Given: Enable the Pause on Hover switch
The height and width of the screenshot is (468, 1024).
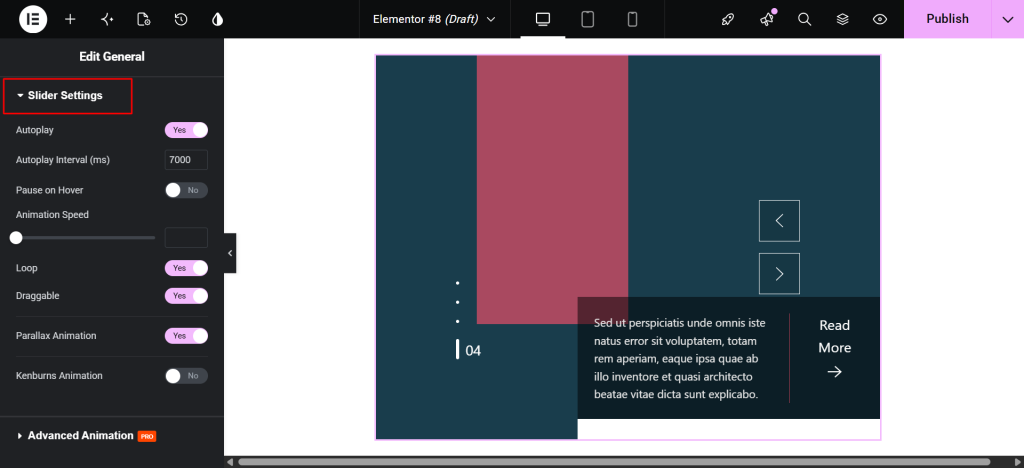Looking at the screenshot, I should 186,190.
